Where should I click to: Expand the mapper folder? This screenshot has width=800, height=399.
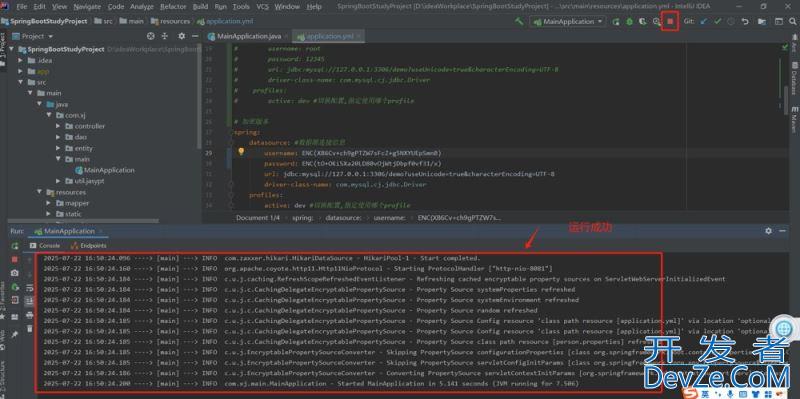point(49,203)
